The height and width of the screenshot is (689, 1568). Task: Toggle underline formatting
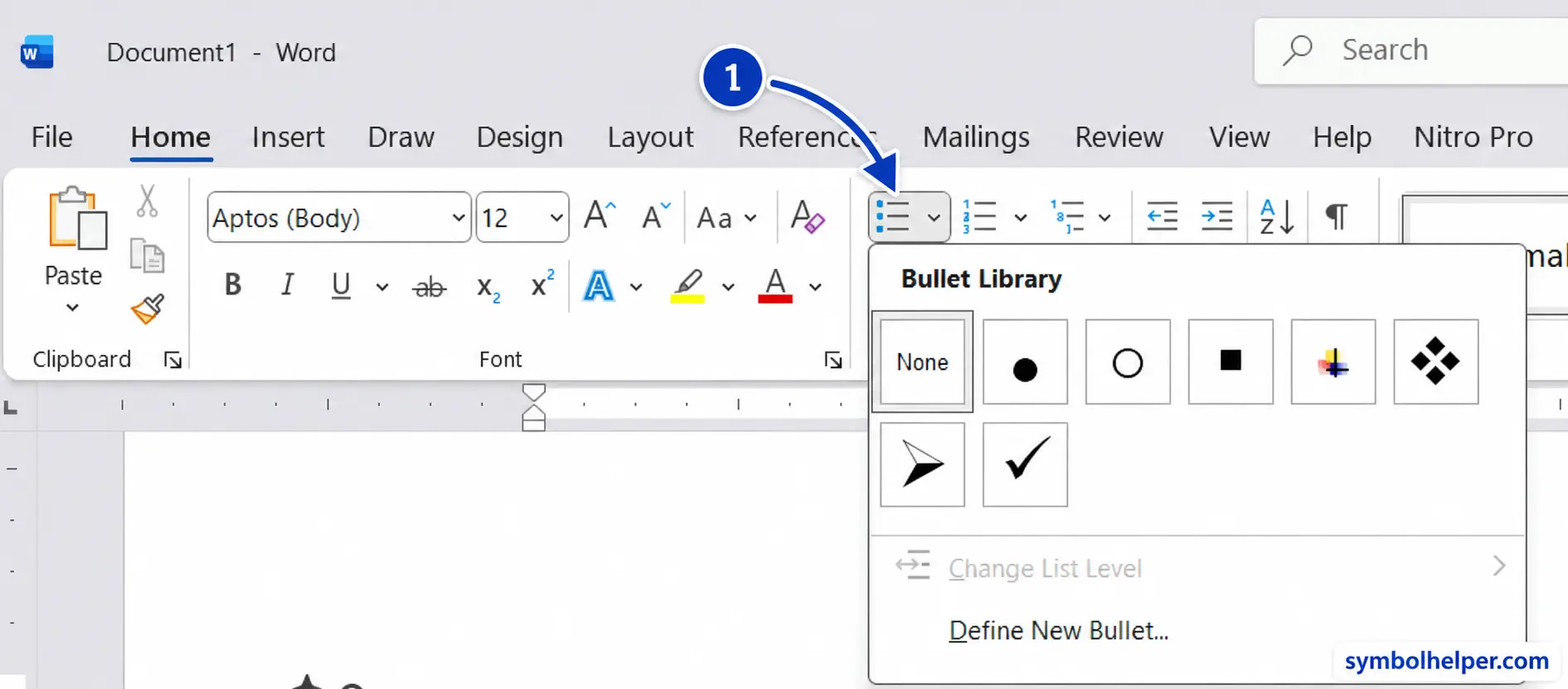pos(340,285)
